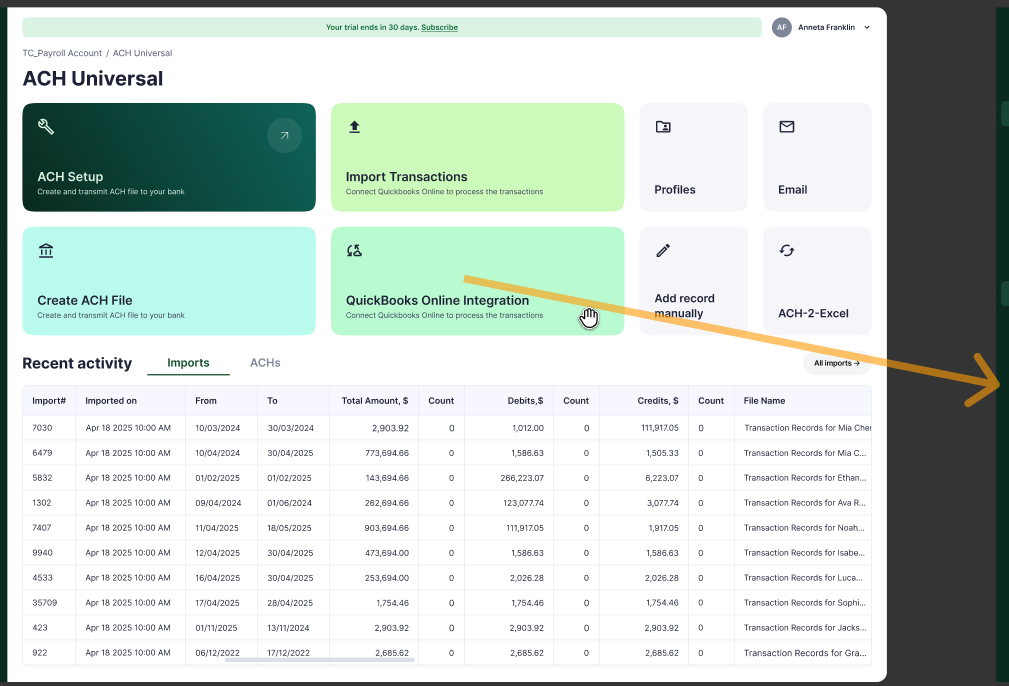
Task: Click To date 13/11/2024
Action: [288, 628]
